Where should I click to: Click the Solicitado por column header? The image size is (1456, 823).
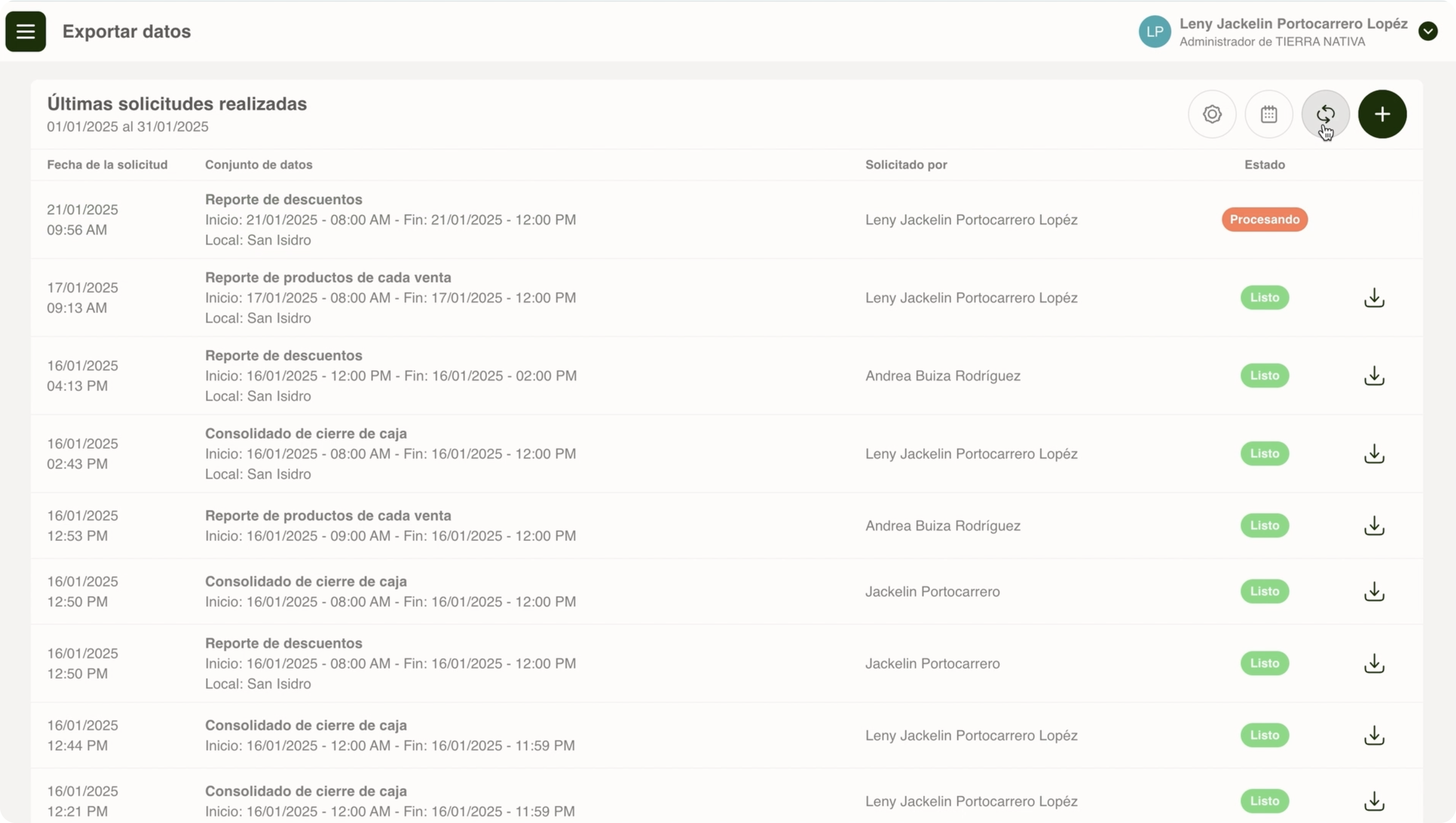pos(906,165)
